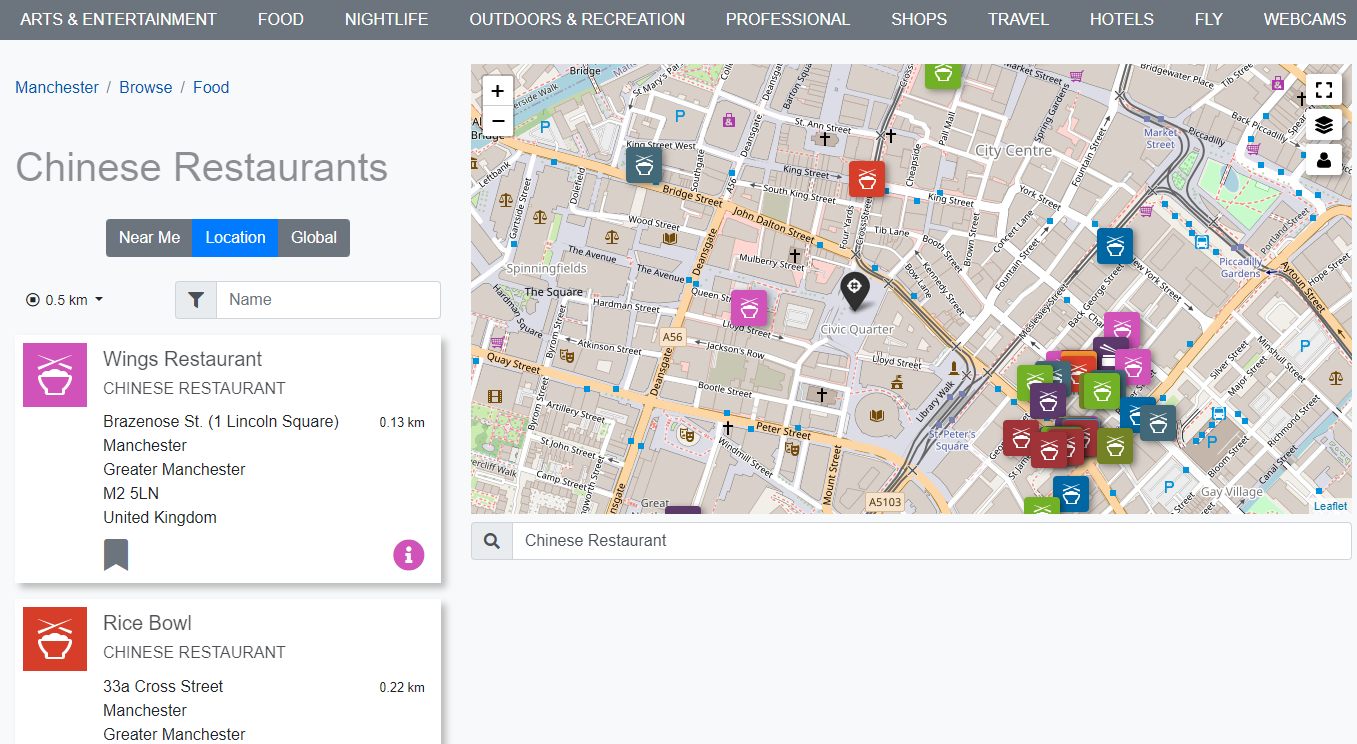The image size is (1357, 744).
Task: Click the blue restaurant marker near Fountain Street
Action: pyautogui.click(x=1115, y=246)
